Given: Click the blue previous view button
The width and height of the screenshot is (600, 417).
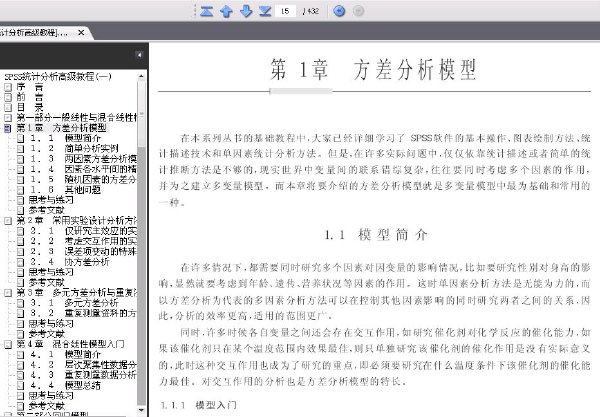Looking at the screenshot, I should coord(339,11).
